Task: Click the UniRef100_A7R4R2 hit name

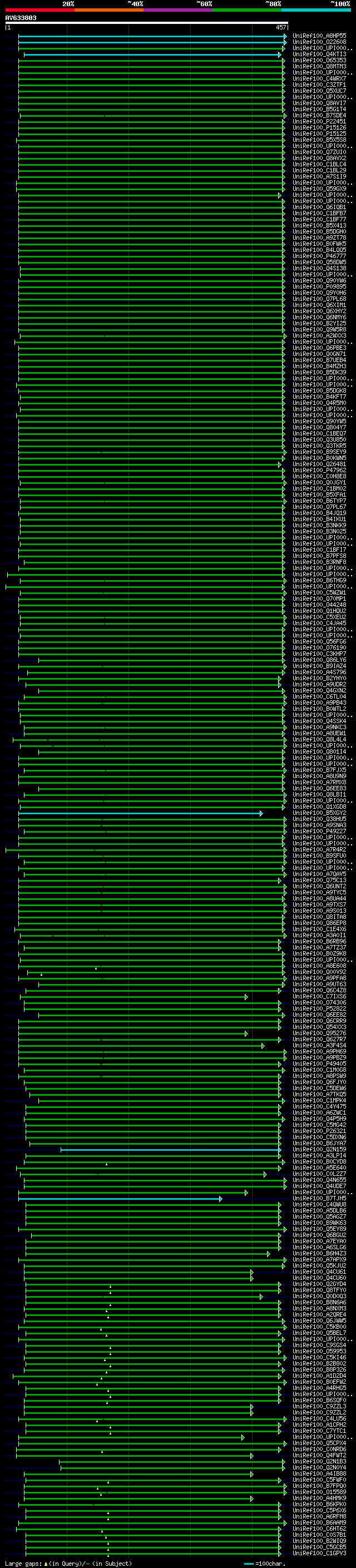Action: (319, 850)
